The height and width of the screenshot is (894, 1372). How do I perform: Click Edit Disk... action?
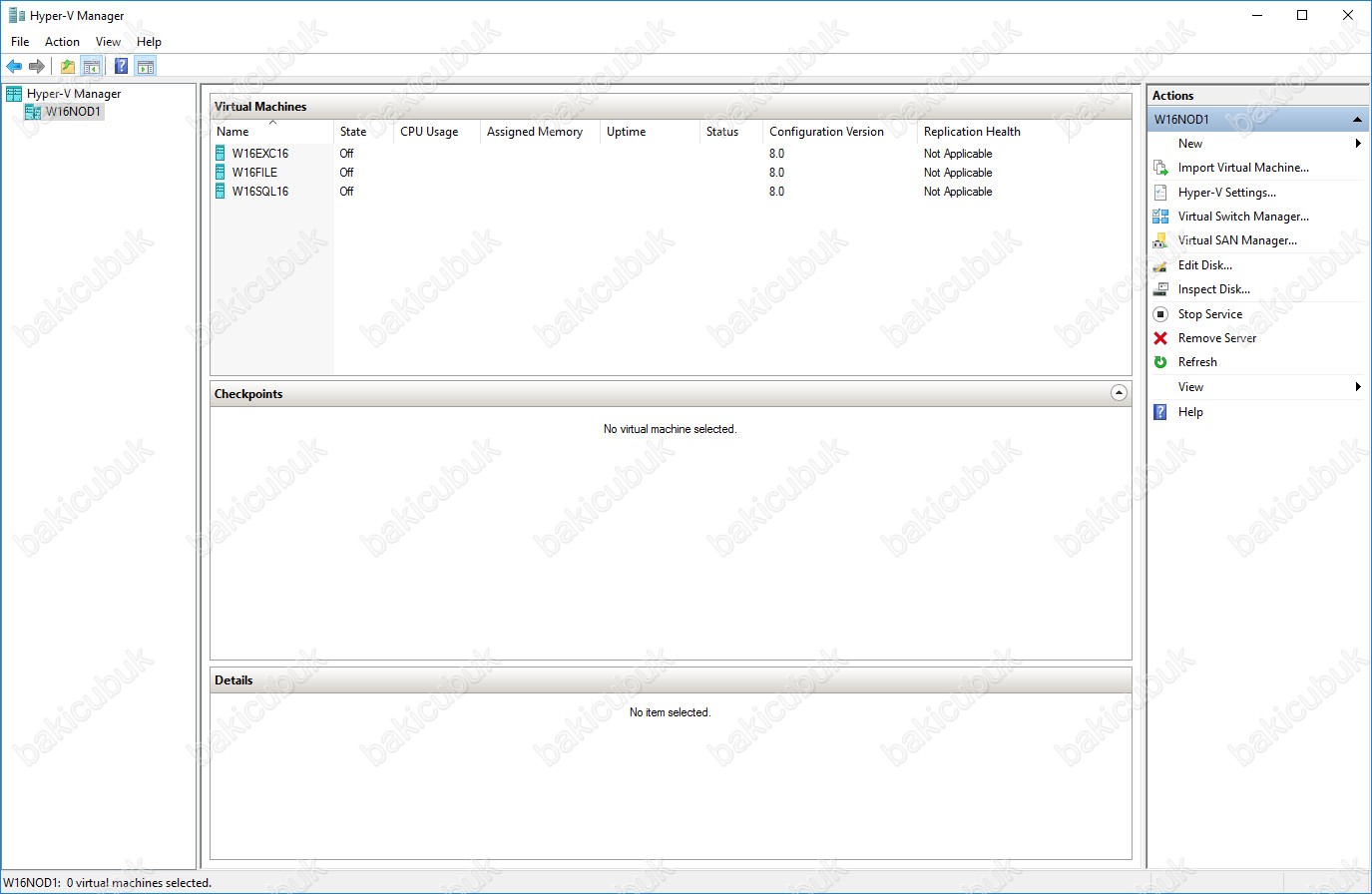tap(1205, 265)
